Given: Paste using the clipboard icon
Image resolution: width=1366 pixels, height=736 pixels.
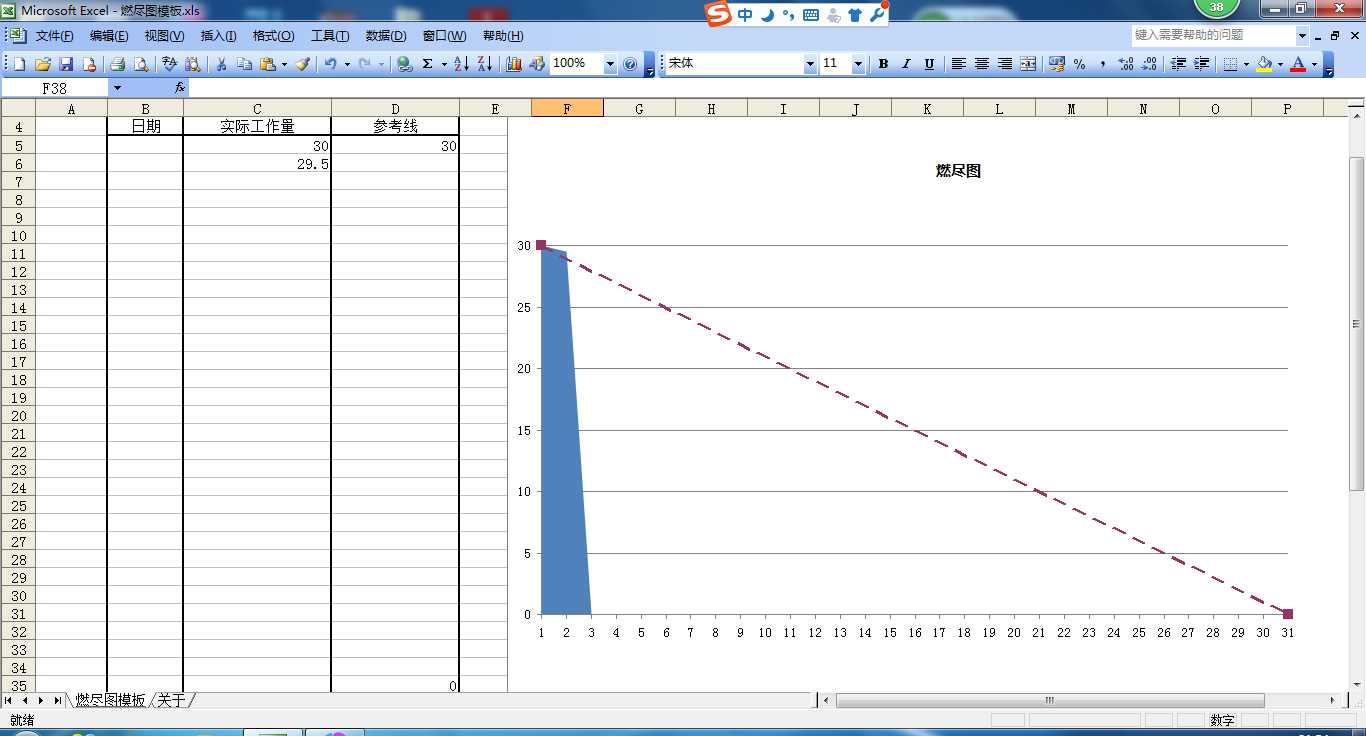Looking at the screenshot, I should point(267,64).
